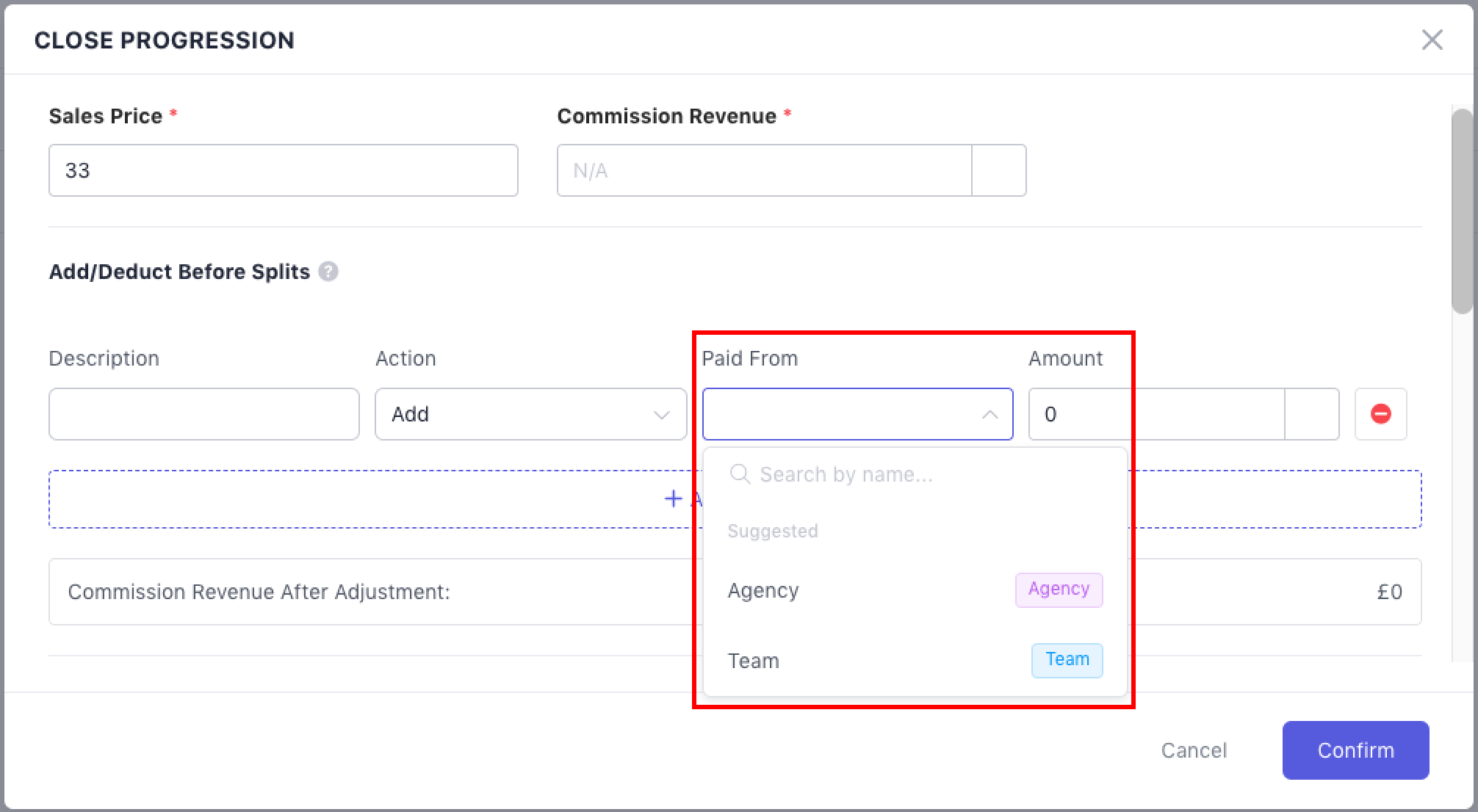Click the Sales Price input field

pyautogui.click(x=283, y=170)
